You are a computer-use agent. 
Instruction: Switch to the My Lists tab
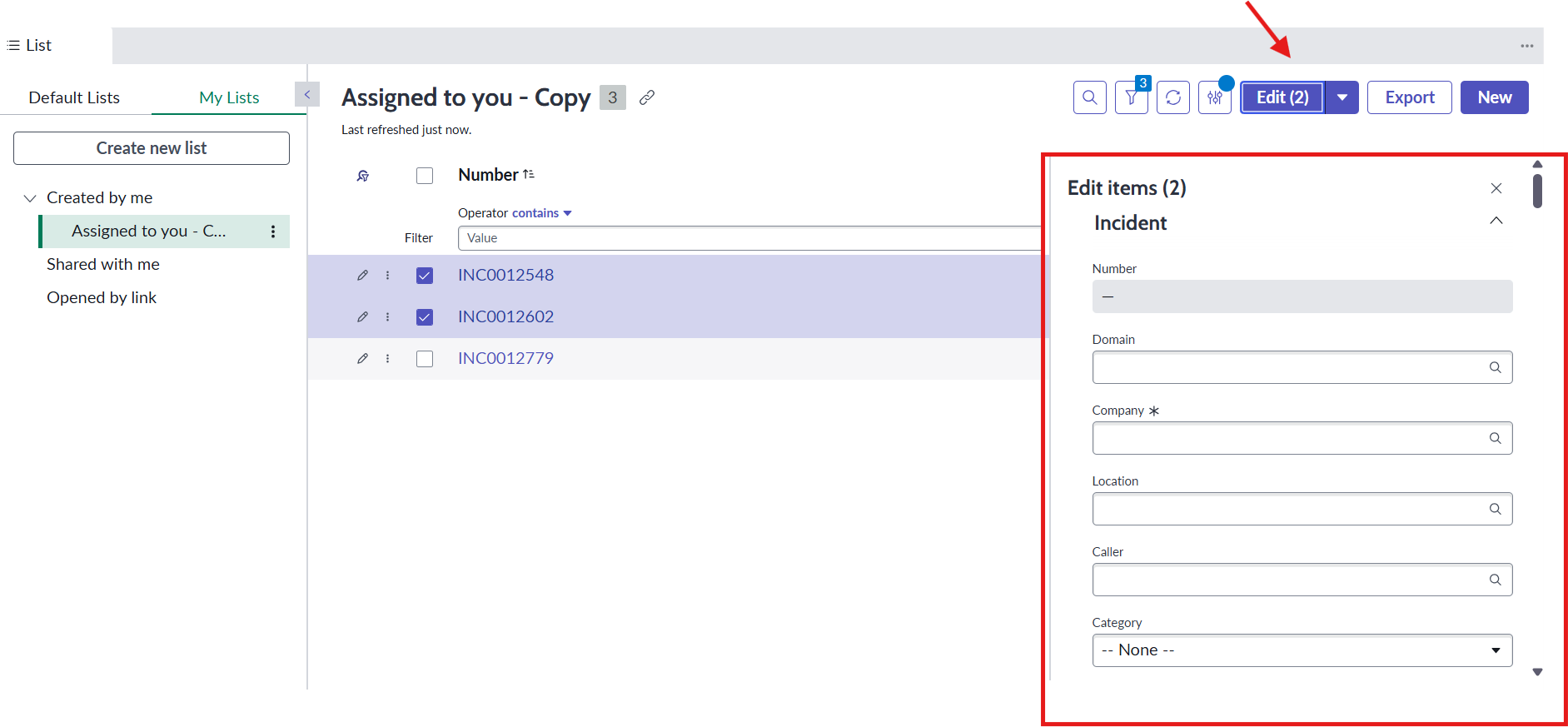pyautogui.click(x=229, y=97)
